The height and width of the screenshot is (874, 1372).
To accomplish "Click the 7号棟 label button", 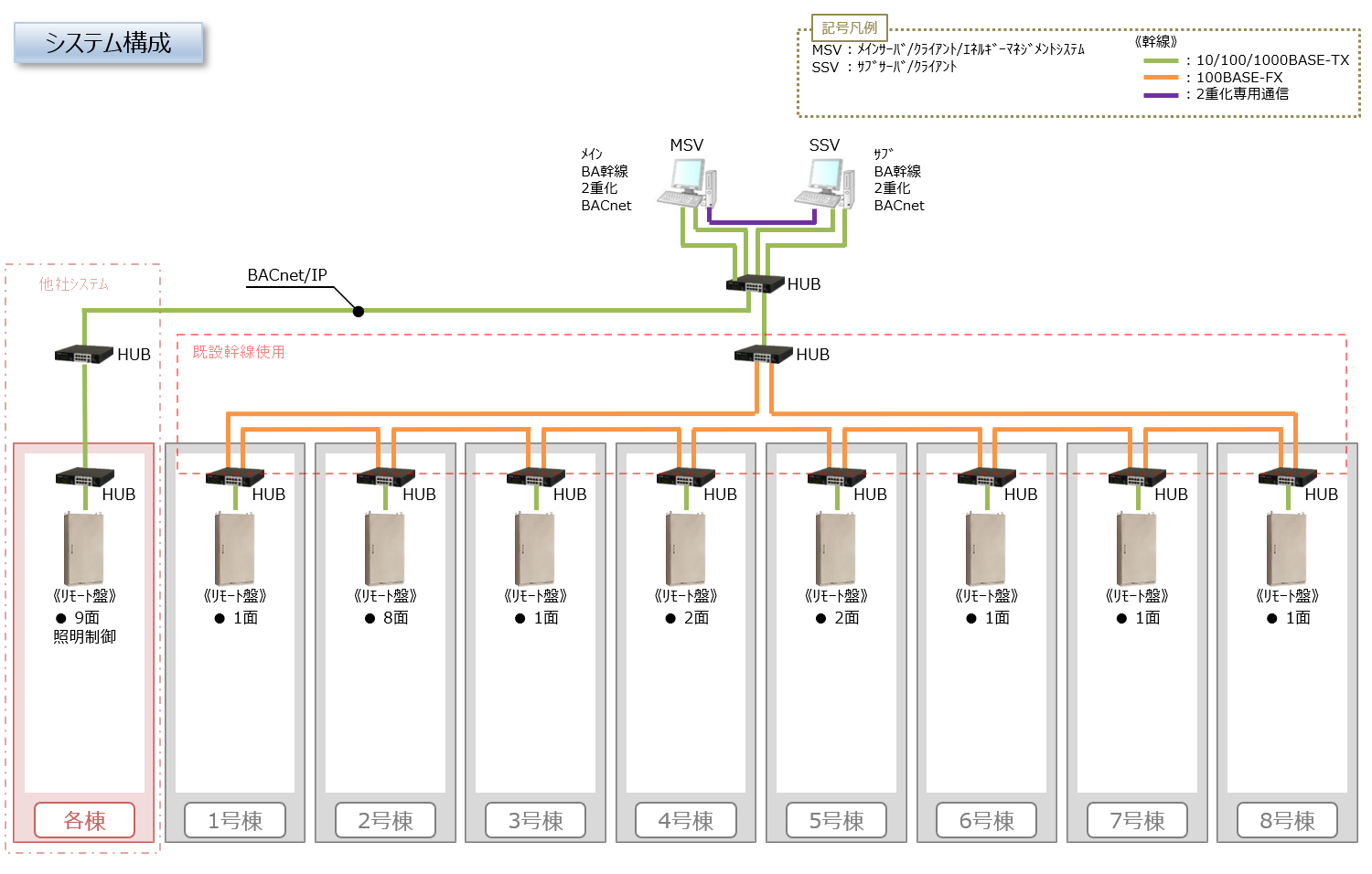I will pos(1137,820).
